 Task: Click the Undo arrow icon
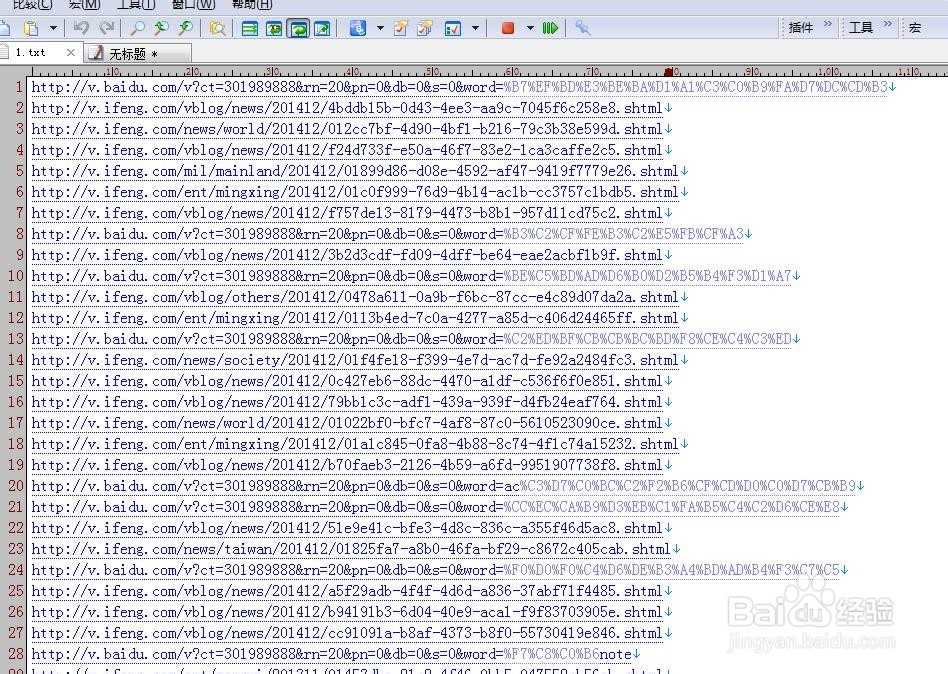[81, 28]
